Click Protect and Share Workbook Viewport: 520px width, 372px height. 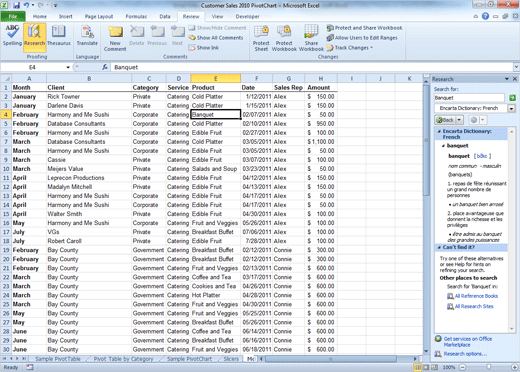pyautogui.click(x=364, y=28)
